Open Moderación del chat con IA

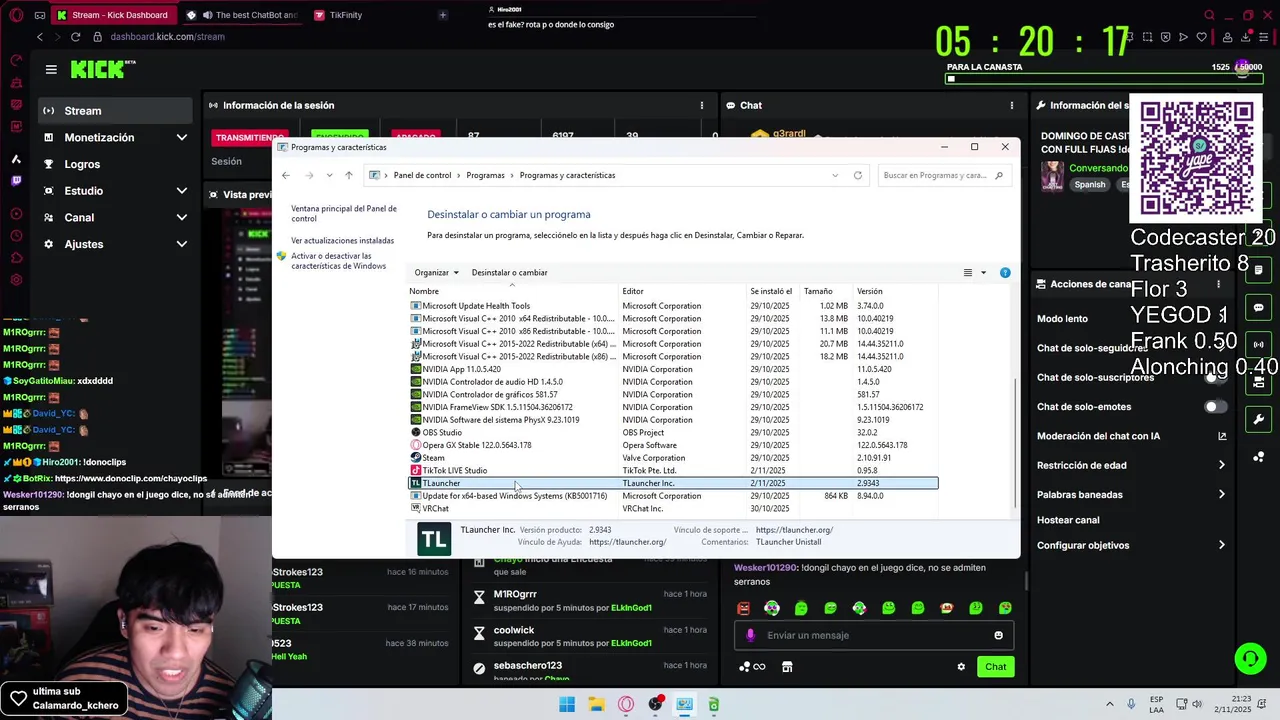coord(1131,436)
